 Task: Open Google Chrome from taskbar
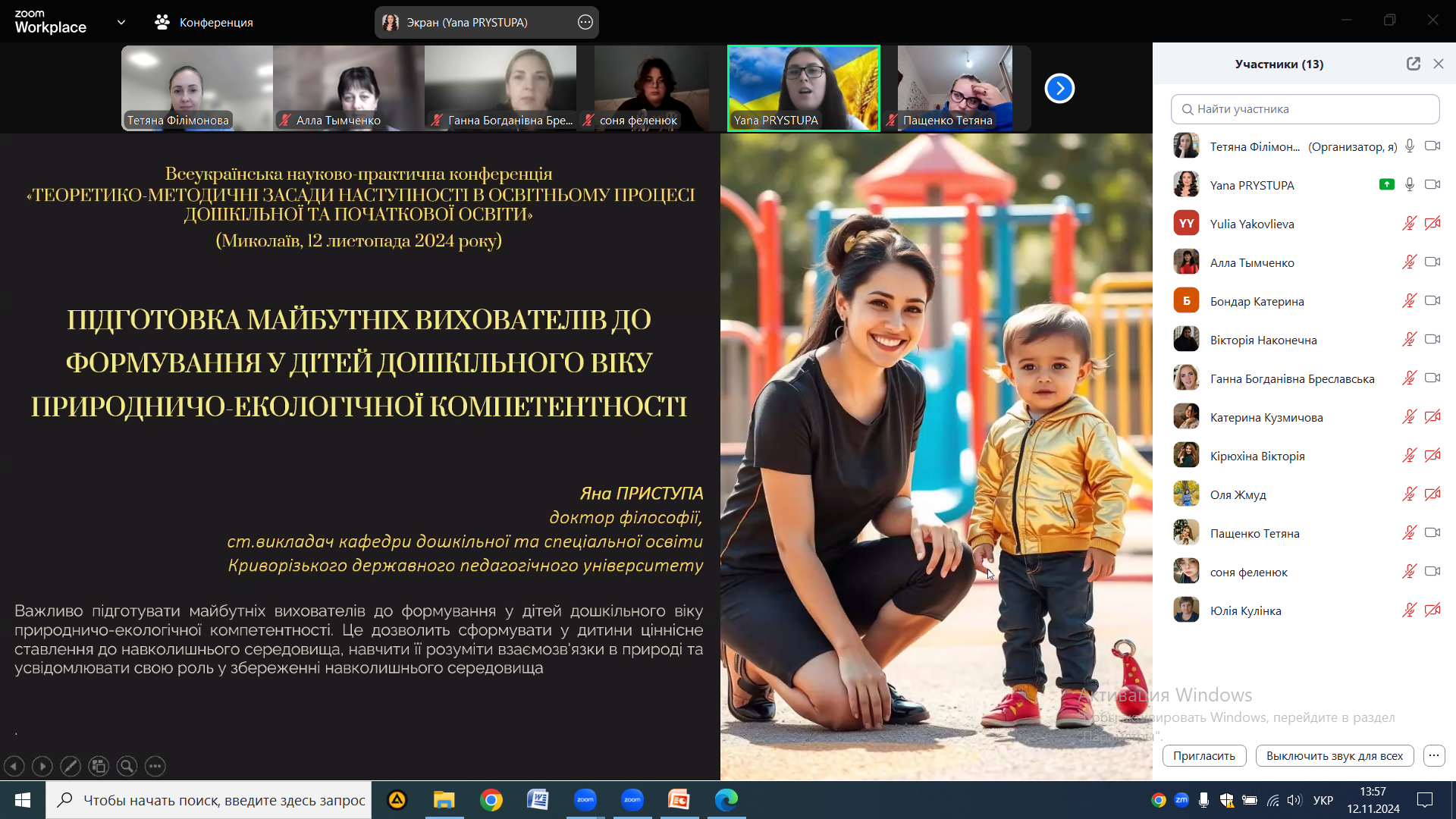click(x=491, y=800)
